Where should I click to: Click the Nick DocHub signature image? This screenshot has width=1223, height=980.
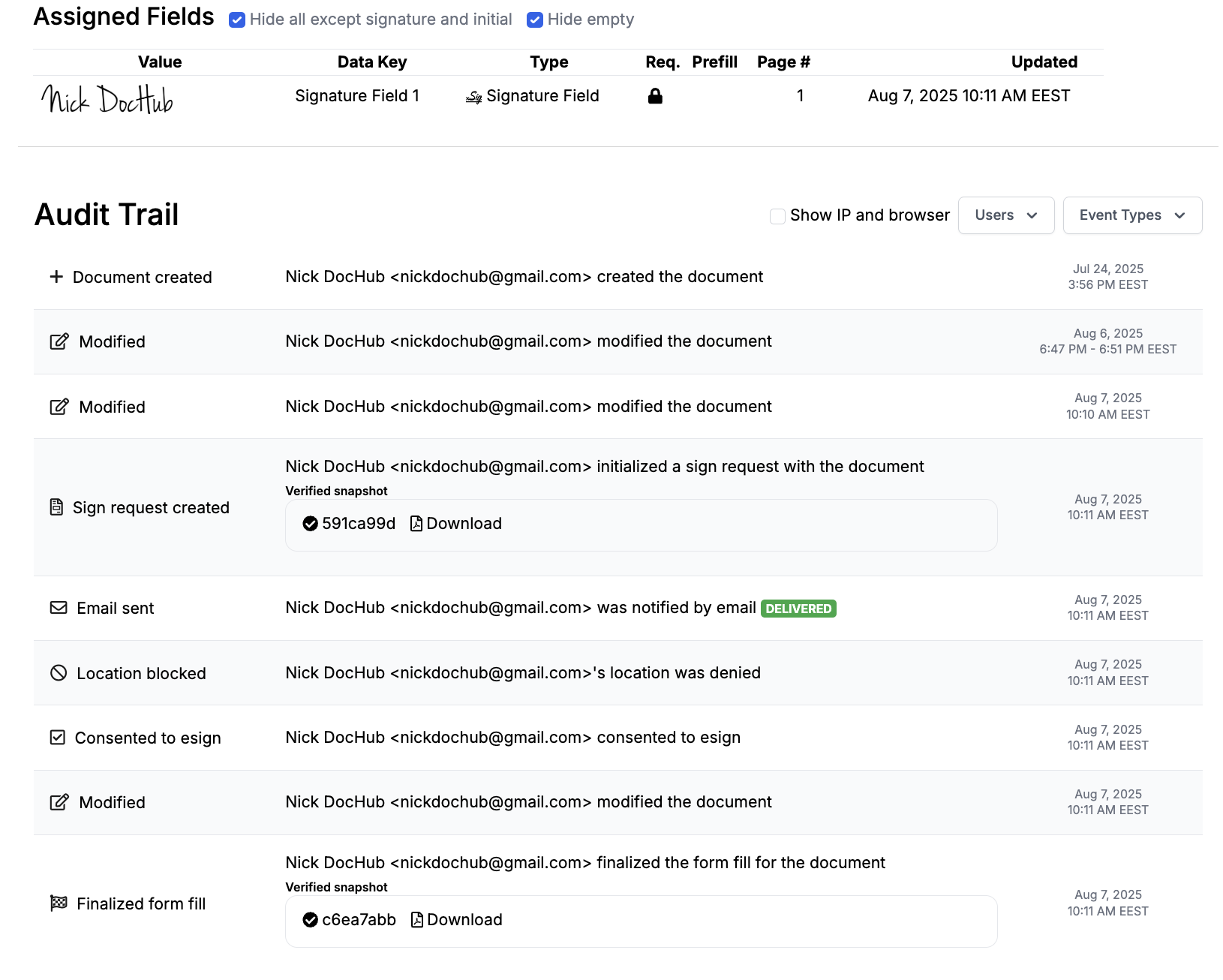[107, 99]
